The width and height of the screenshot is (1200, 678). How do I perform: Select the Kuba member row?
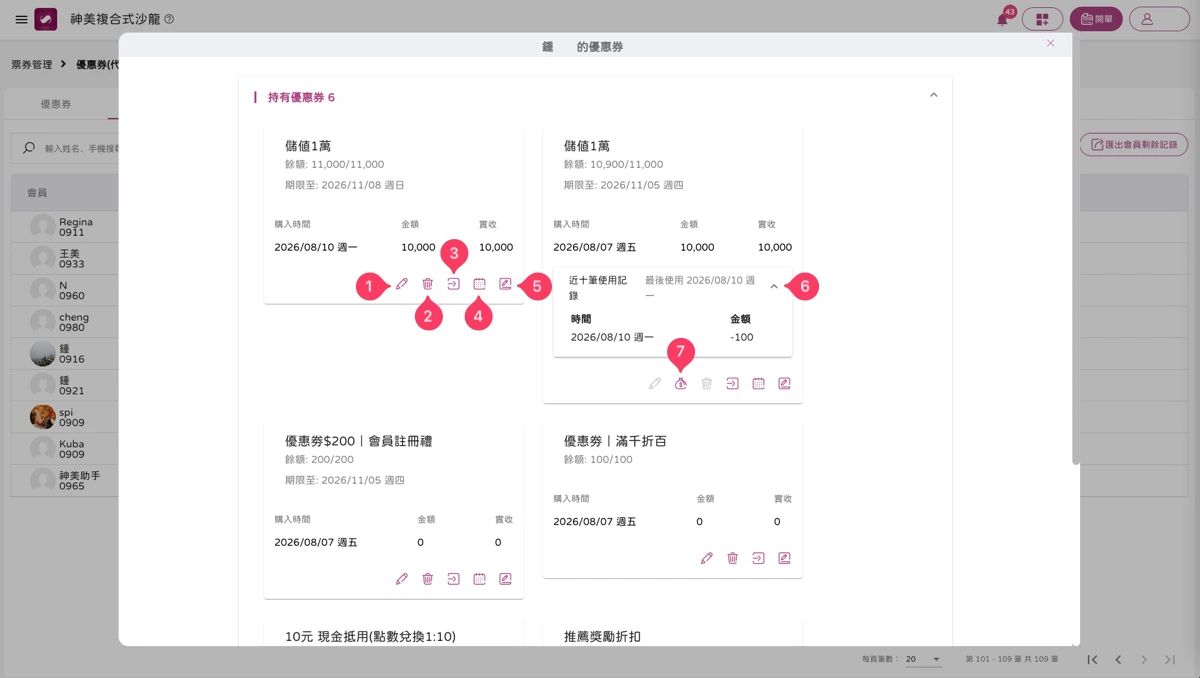[x=65, y=449]
